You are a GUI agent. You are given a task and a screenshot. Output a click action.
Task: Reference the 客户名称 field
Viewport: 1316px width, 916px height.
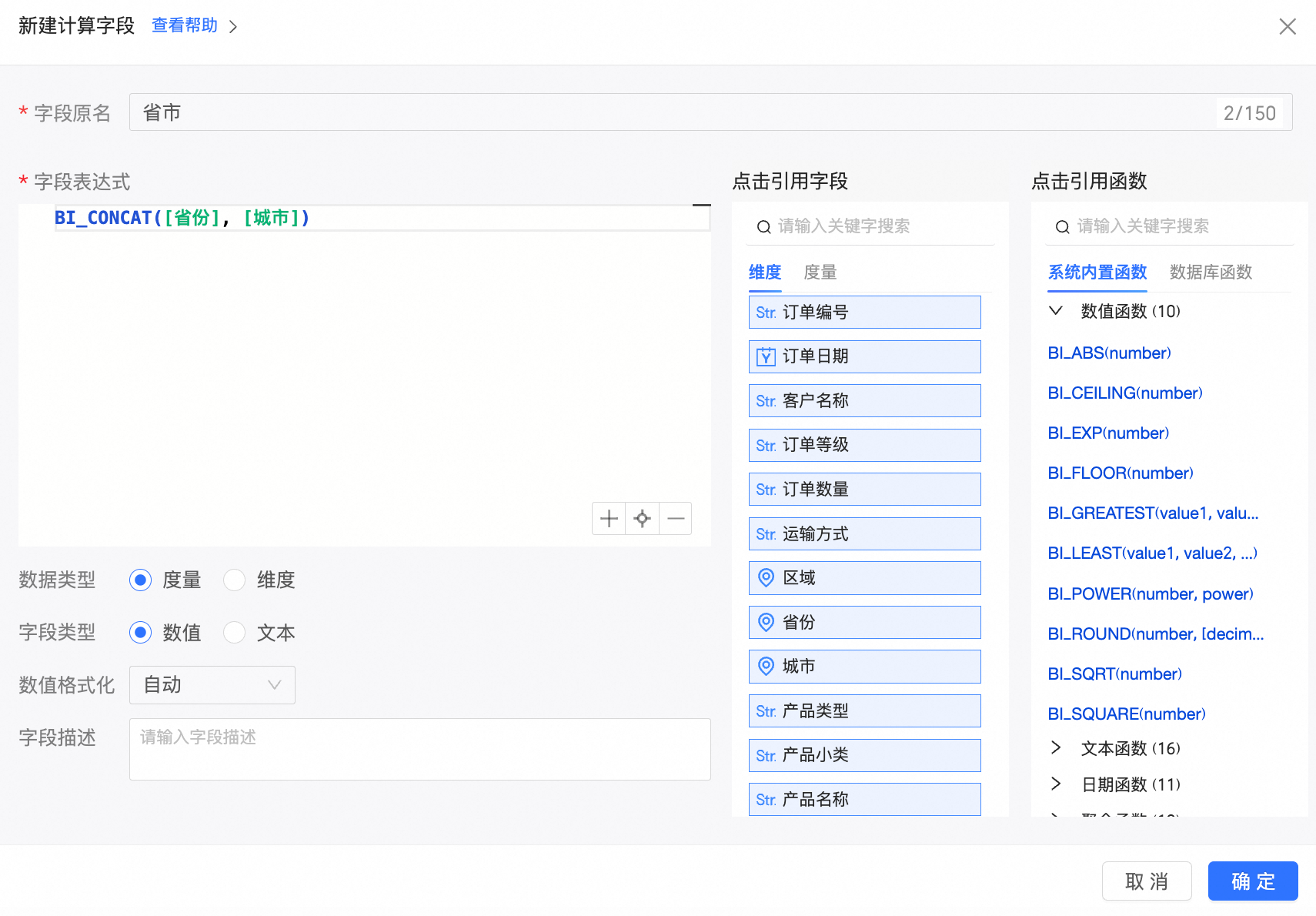[x=865, y=401]
